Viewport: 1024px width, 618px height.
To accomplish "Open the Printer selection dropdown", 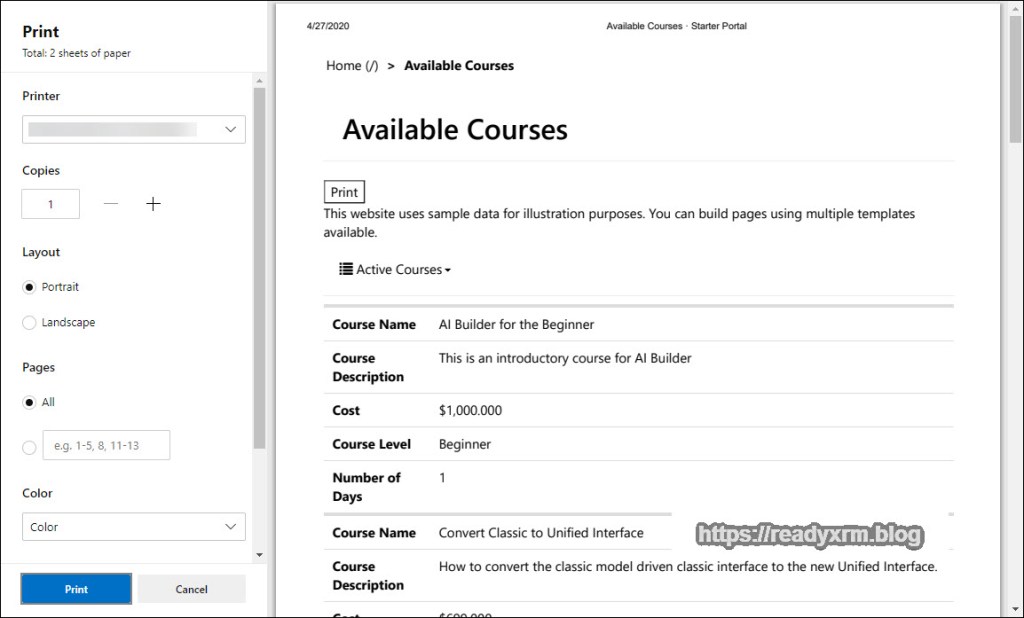I will [133, 129].
